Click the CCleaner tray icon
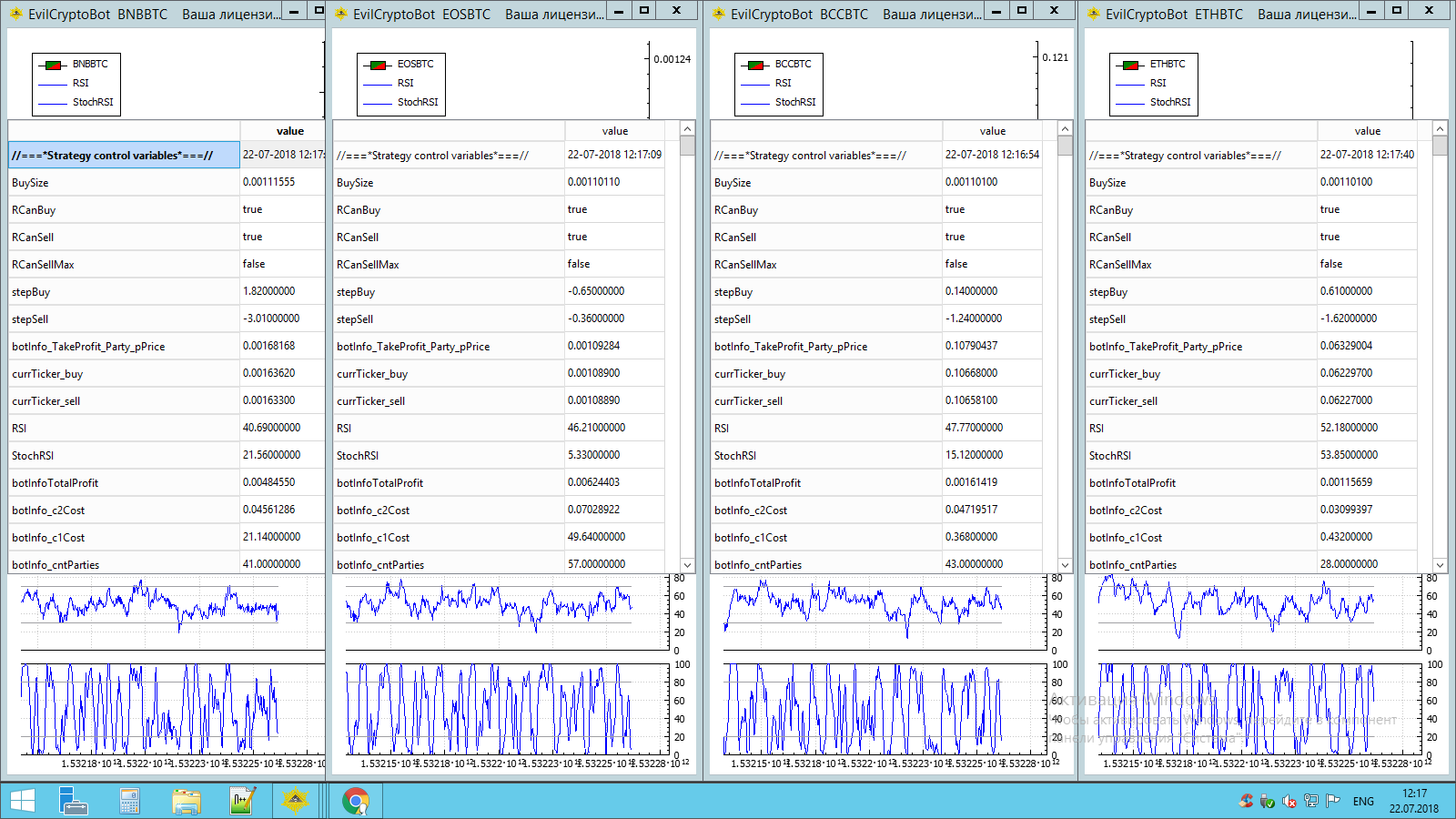The height and width of the screenshot is (819, 1456). pyautogui.click(x=1246, y=801)
